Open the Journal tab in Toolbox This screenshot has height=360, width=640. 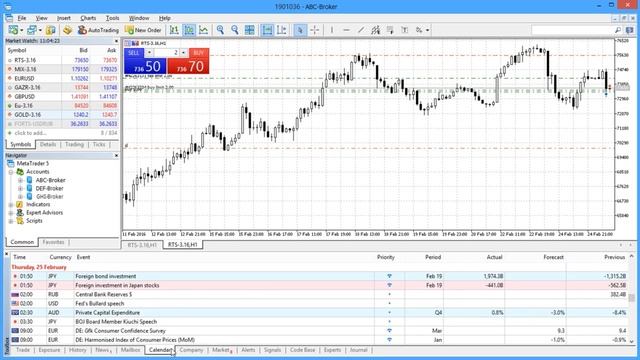click(x=358, y=350)
